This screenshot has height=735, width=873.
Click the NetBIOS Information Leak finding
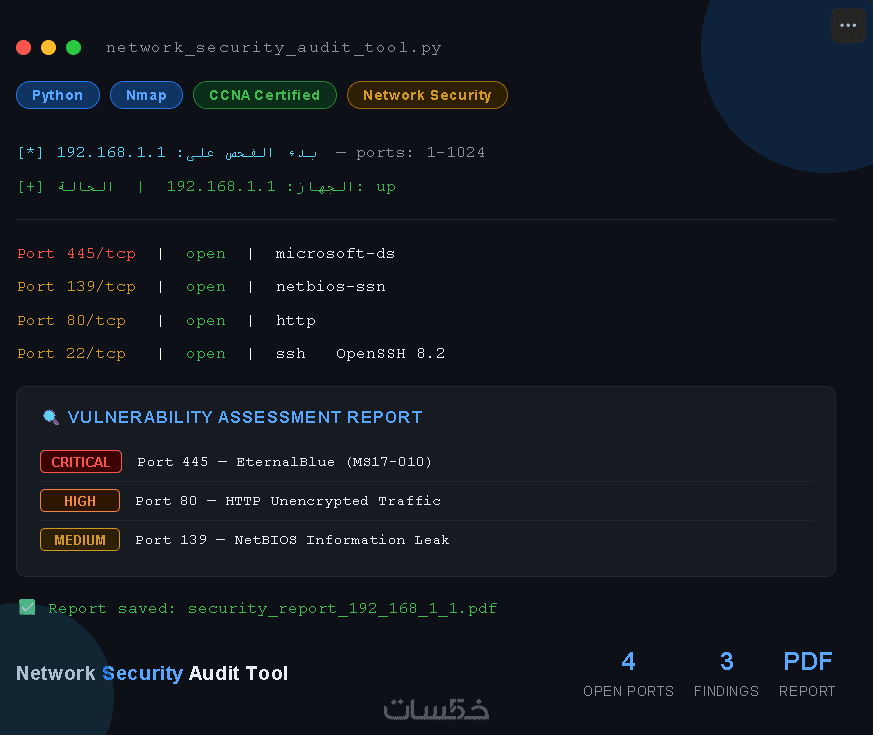(342, 540)
